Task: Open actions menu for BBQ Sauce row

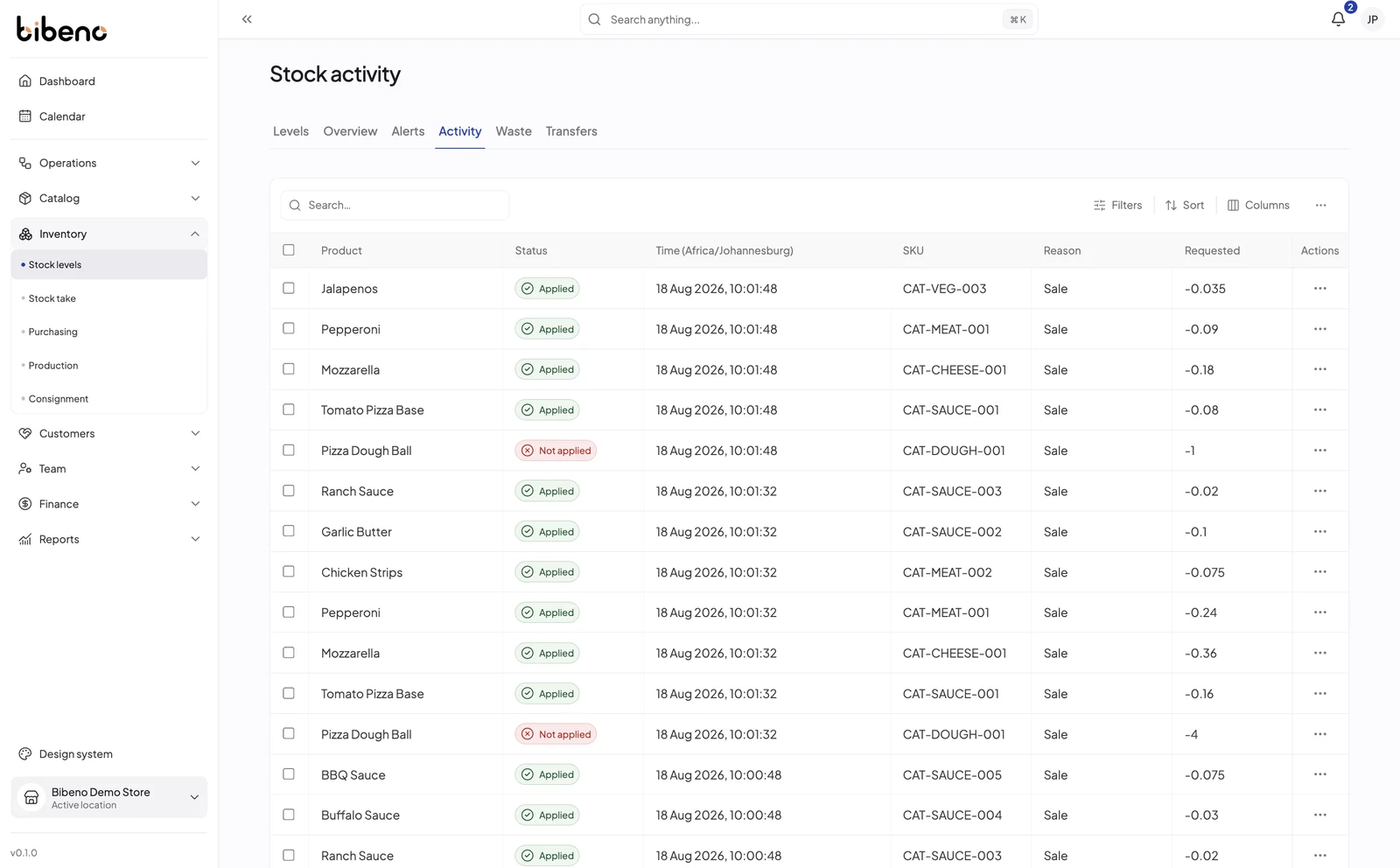Action: [1319, 774]
